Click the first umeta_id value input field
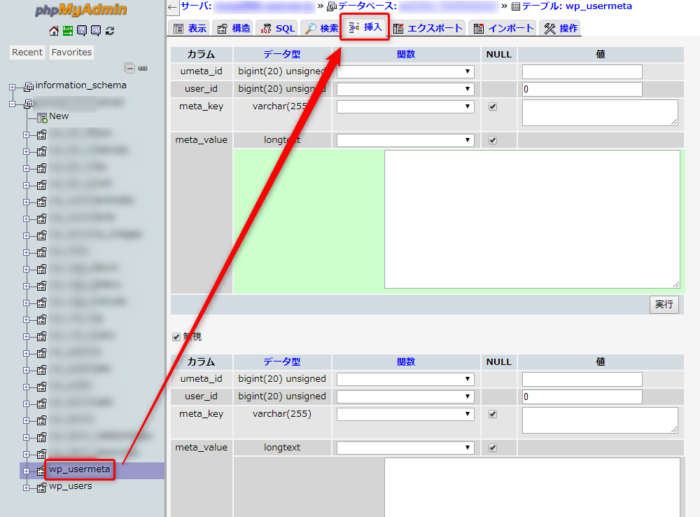 point(581,72)
